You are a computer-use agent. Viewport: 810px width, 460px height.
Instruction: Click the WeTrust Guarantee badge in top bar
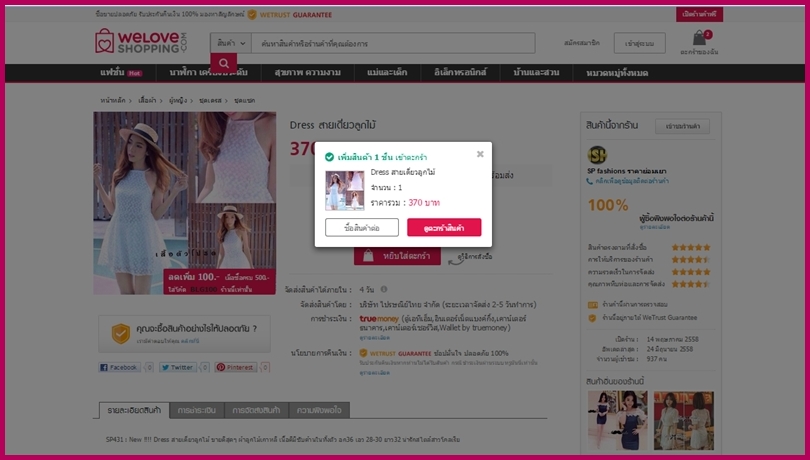point(289,14)
